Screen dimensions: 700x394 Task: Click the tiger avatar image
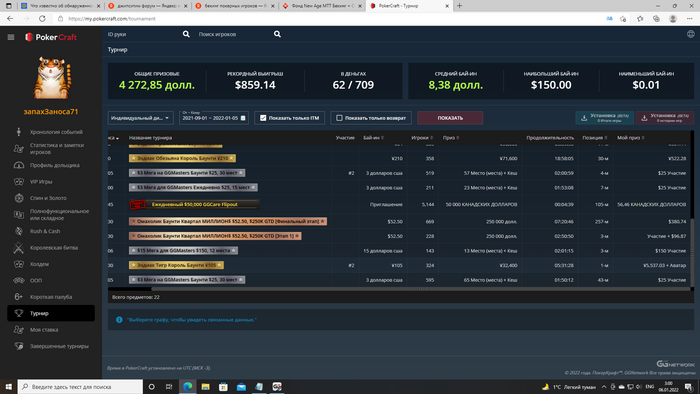pyautogui.click(x=52, y=77)
